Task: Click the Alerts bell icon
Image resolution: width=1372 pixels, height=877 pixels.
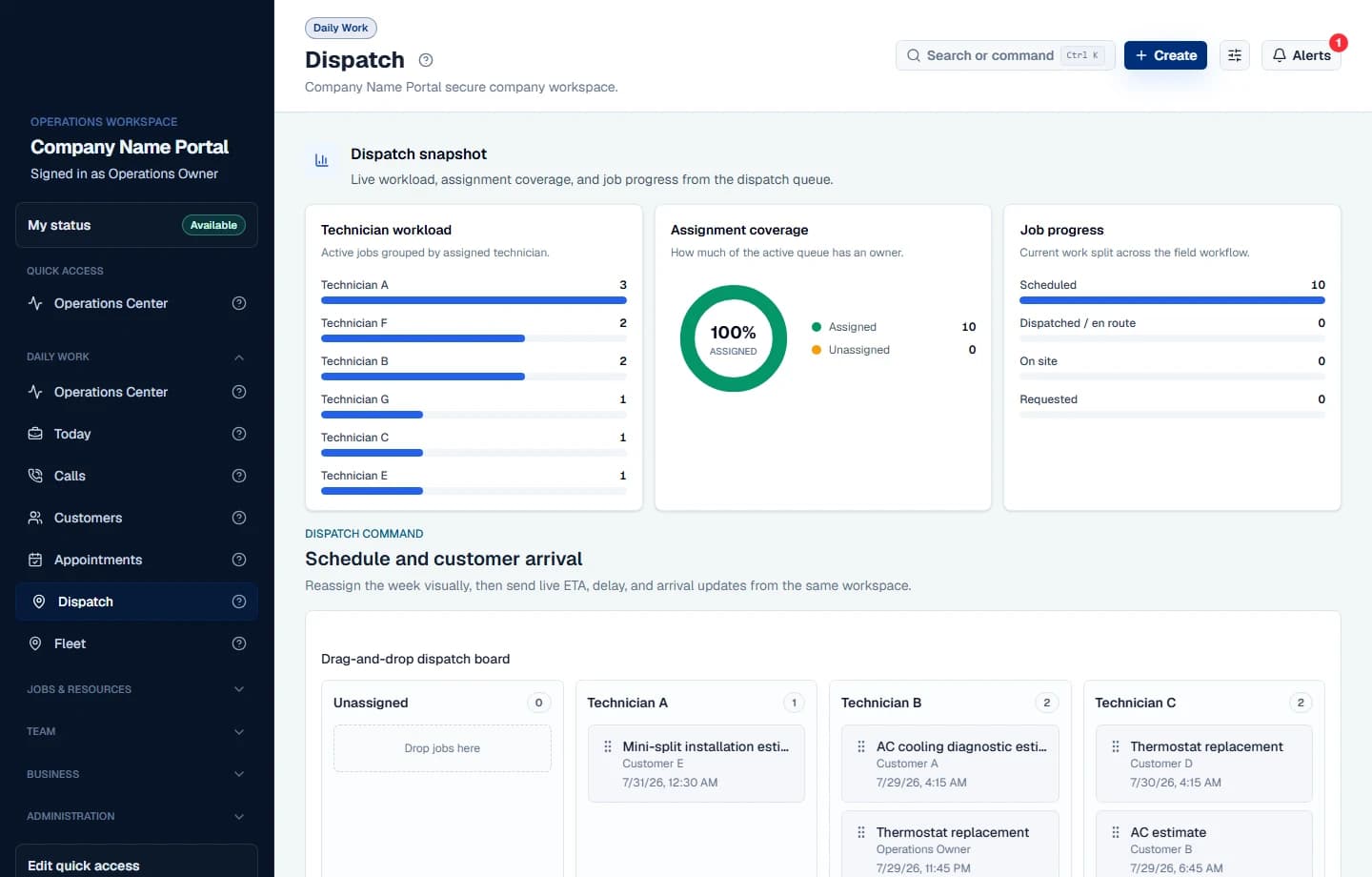Action: tap(1280, 55)
